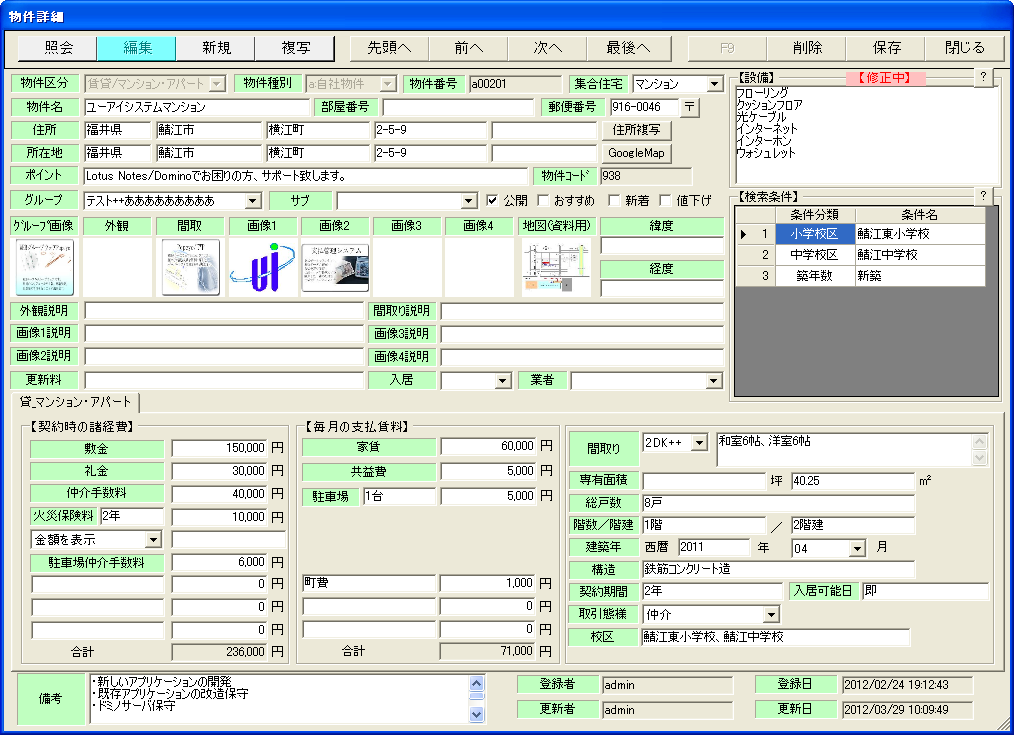Screen dimensions: 1014x735
Task: Open the 設備 panel help question mark
Action: click(x=983, y=77)
